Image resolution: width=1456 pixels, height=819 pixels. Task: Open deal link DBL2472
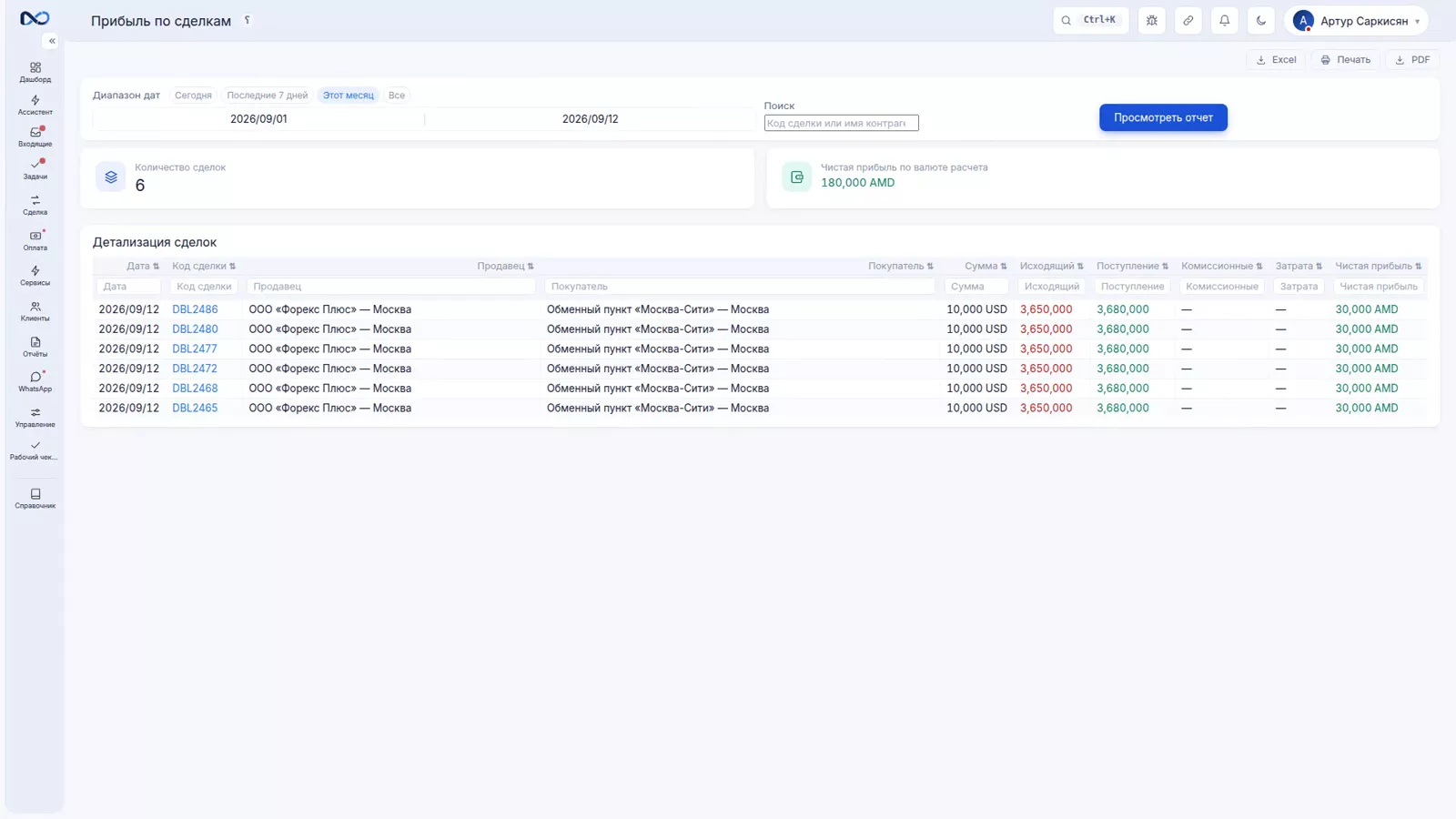point(195,369)
